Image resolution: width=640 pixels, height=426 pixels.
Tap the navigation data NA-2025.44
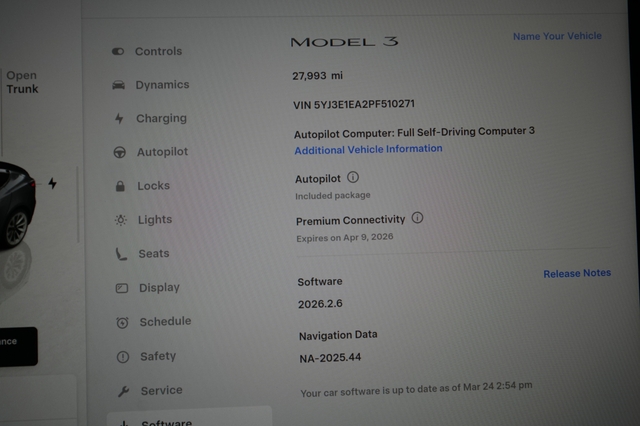330,358
